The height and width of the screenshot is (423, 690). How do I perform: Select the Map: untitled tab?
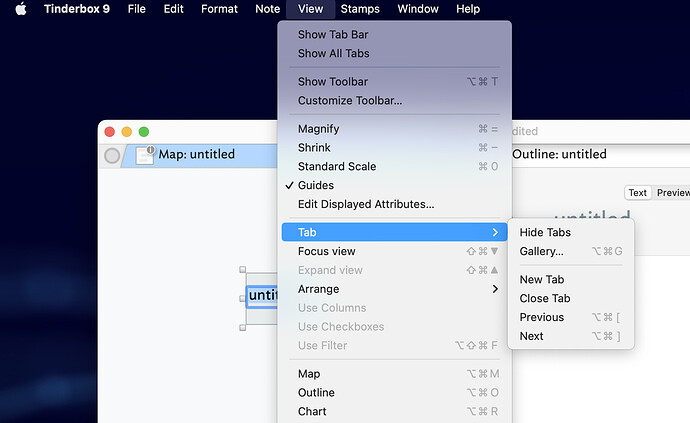(197, 154)
